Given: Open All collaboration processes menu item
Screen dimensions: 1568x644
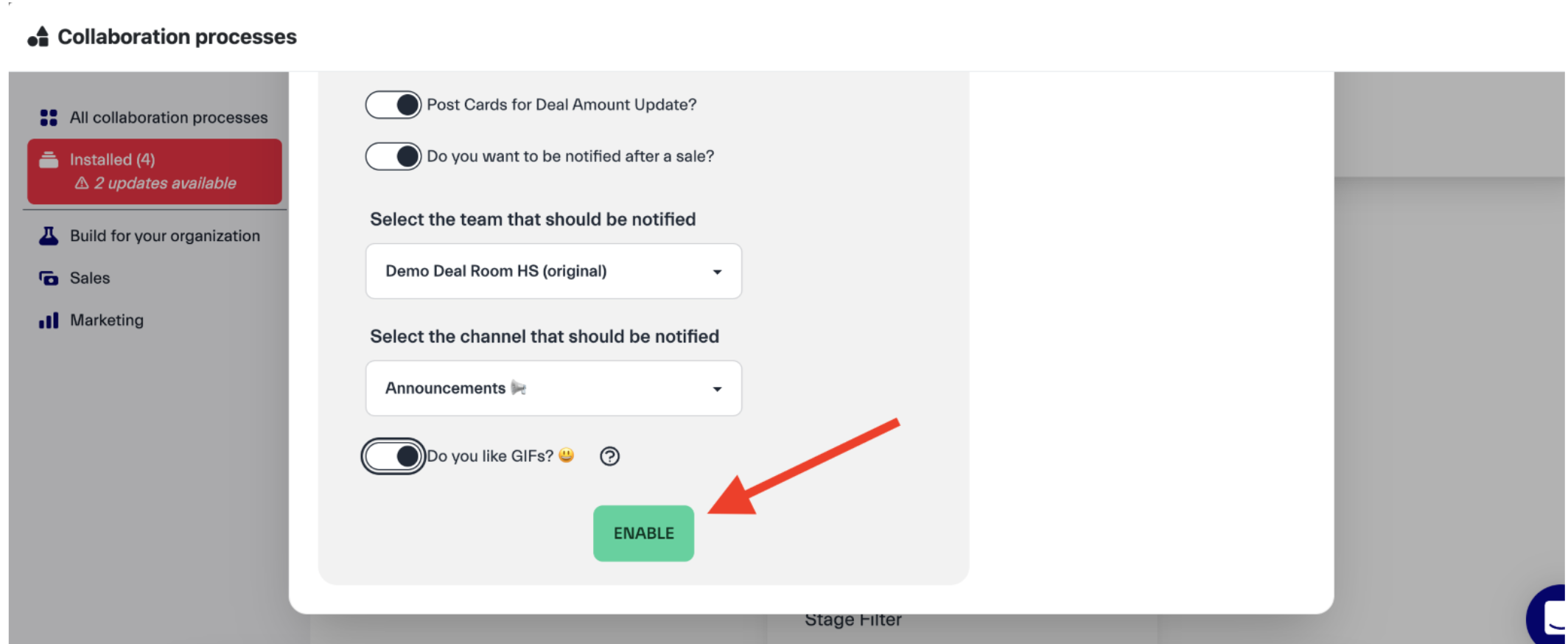Looking at the screenshot, I should tap(169, 118).
